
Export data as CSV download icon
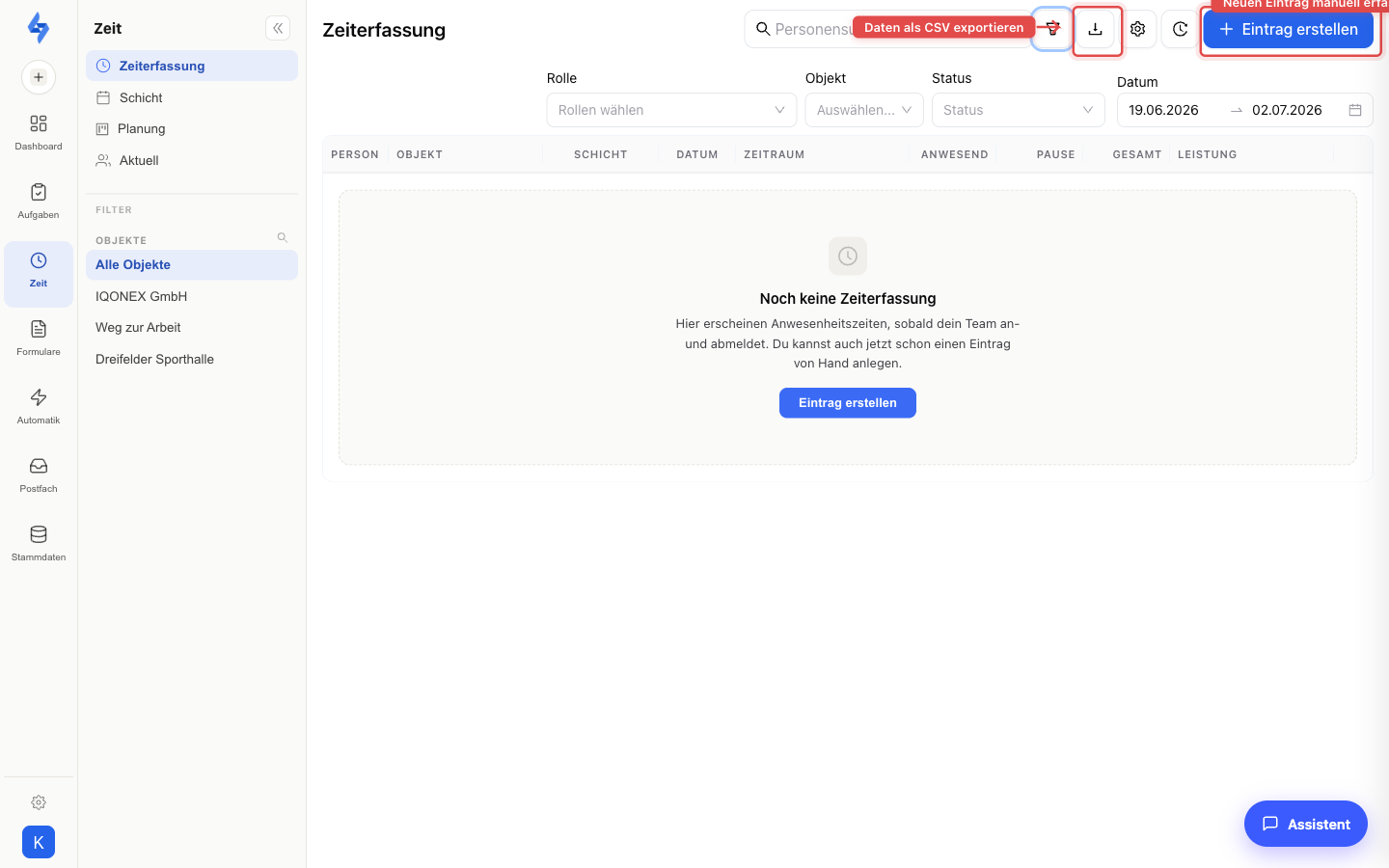pyautogui.click(x=1096, y=30)
